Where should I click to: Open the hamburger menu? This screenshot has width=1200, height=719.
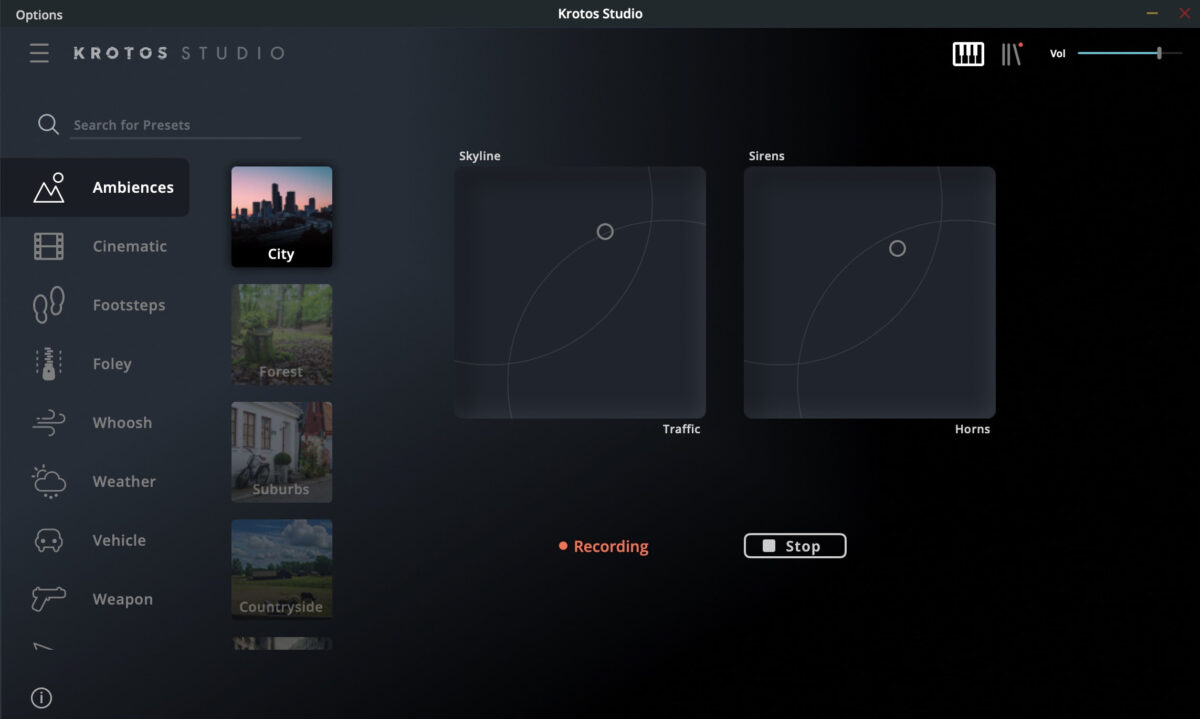point(39,53)
